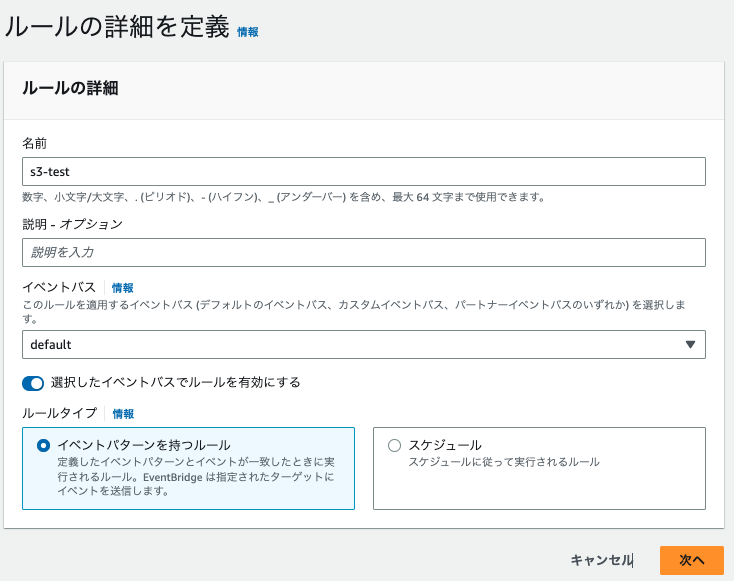Viewport: 734px width, 581px height.
Task: Click the ルールの詳細 section heading
Action: 70,88
